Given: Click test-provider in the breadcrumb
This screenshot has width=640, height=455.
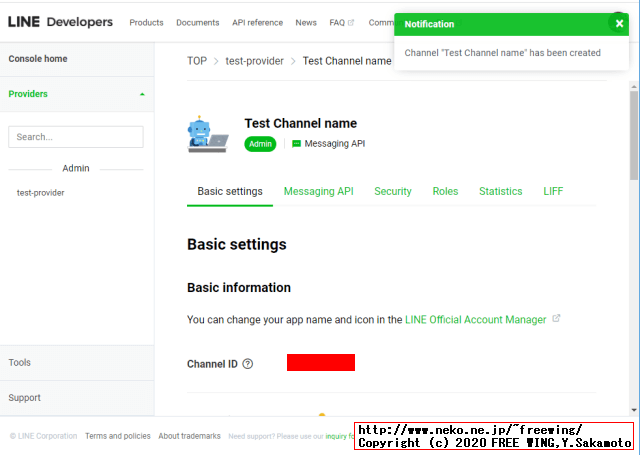Looking at the screenshot, I should click(x=254, y=61).
